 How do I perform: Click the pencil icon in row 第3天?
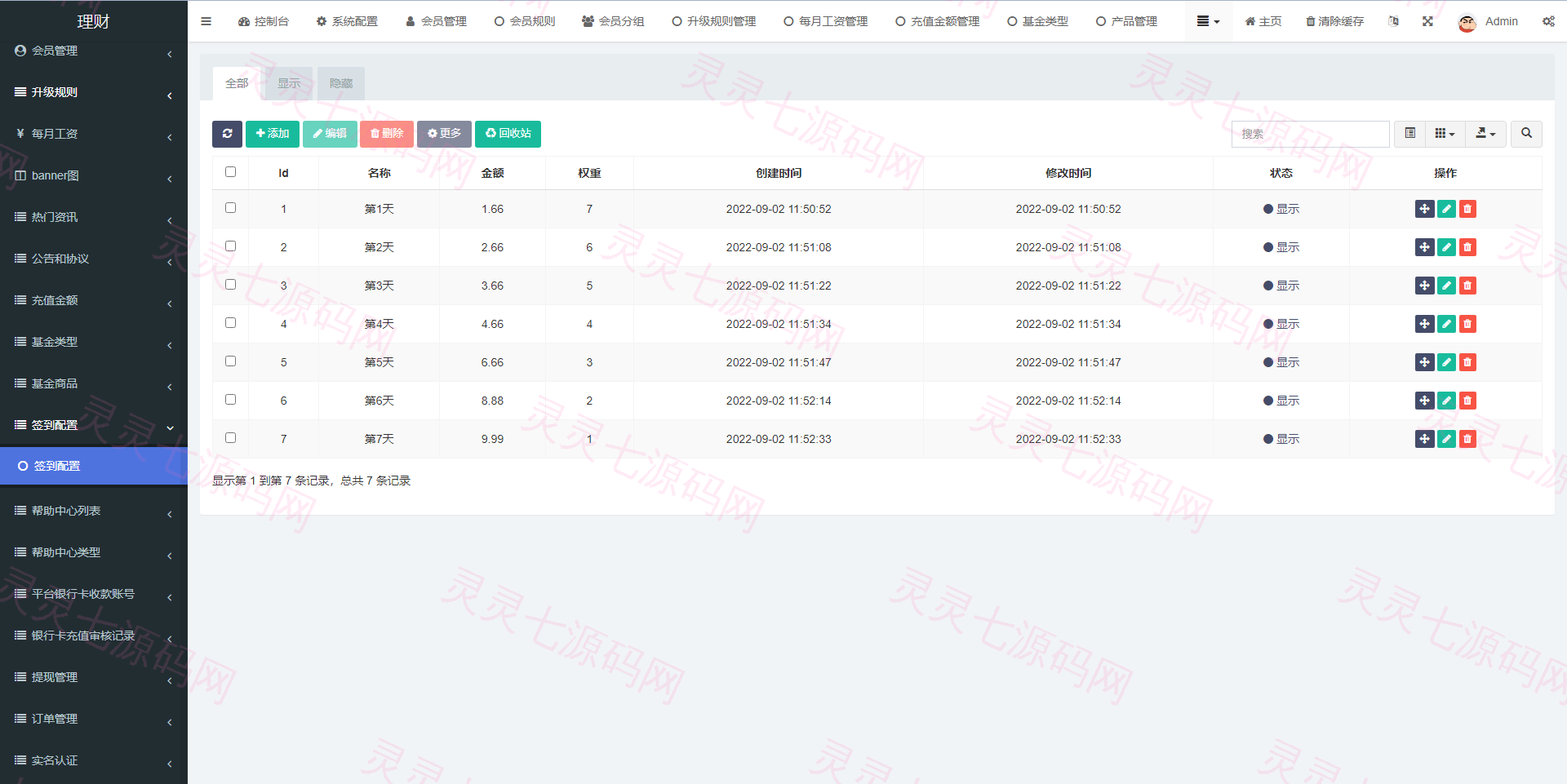(x=1446, y=286)
